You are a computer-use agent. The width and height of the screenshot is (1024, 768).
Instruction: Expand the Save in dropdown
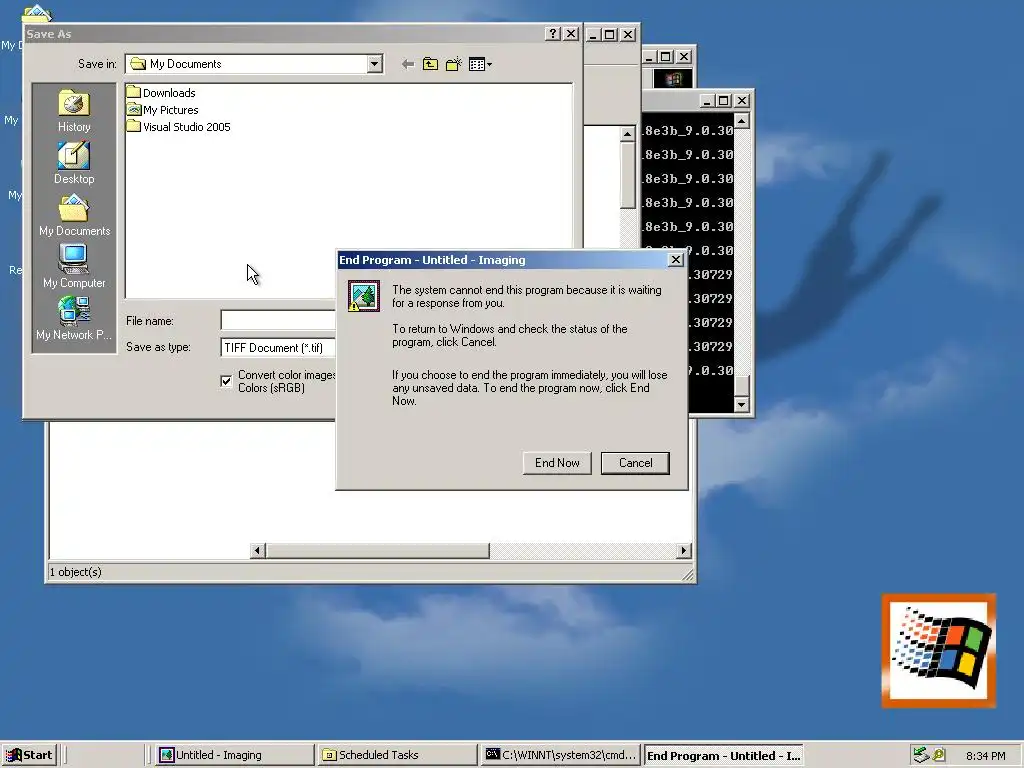(374, 64)
